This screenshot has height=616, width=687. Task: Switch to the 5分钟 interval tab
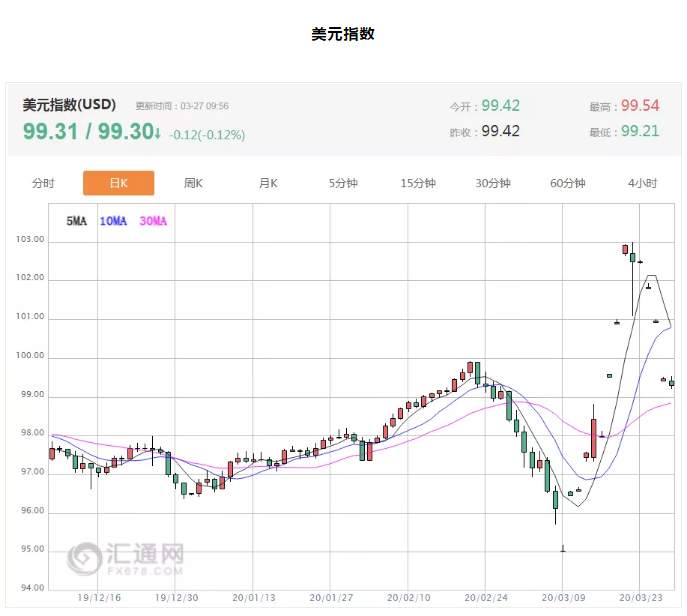pos(343,183)
